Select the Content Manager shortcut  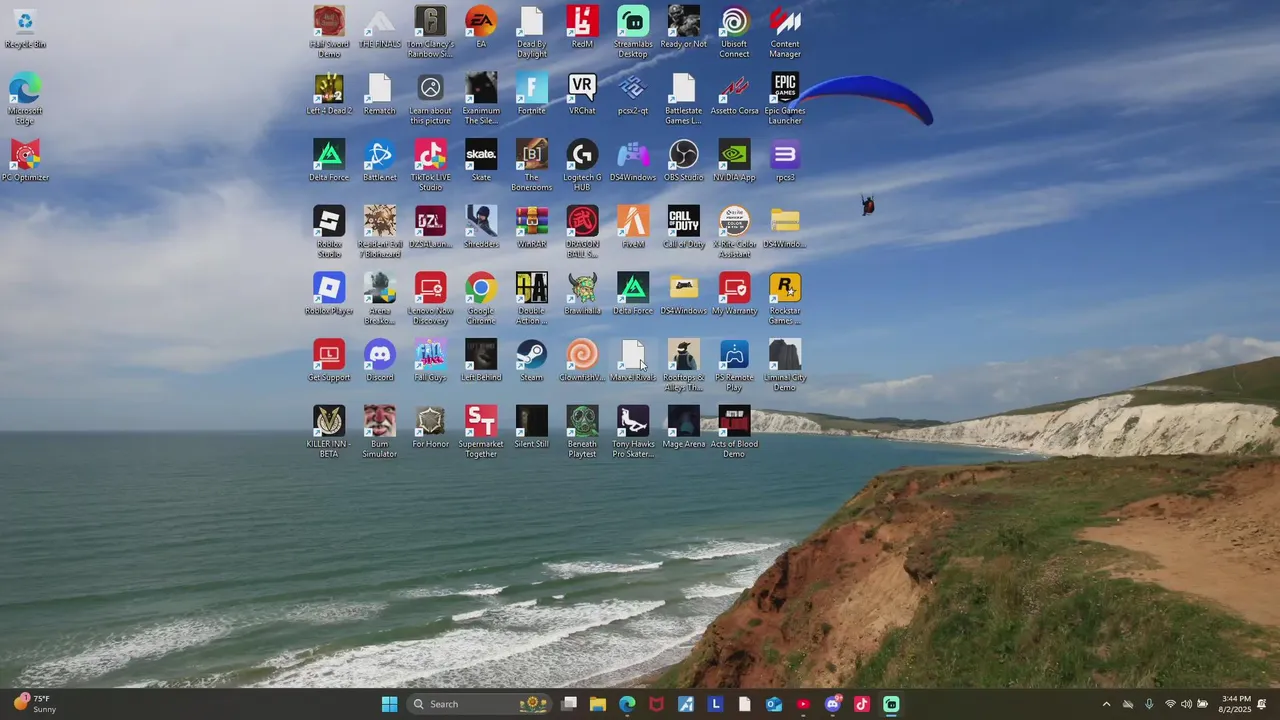(785, 32)
